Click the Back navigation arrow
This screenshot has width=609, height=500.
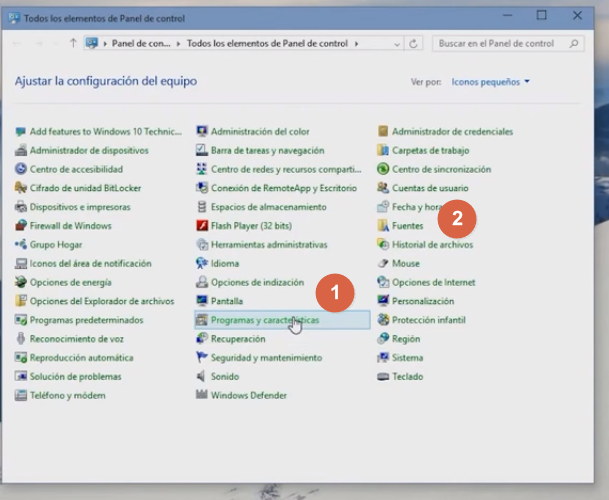click(17, 44)
